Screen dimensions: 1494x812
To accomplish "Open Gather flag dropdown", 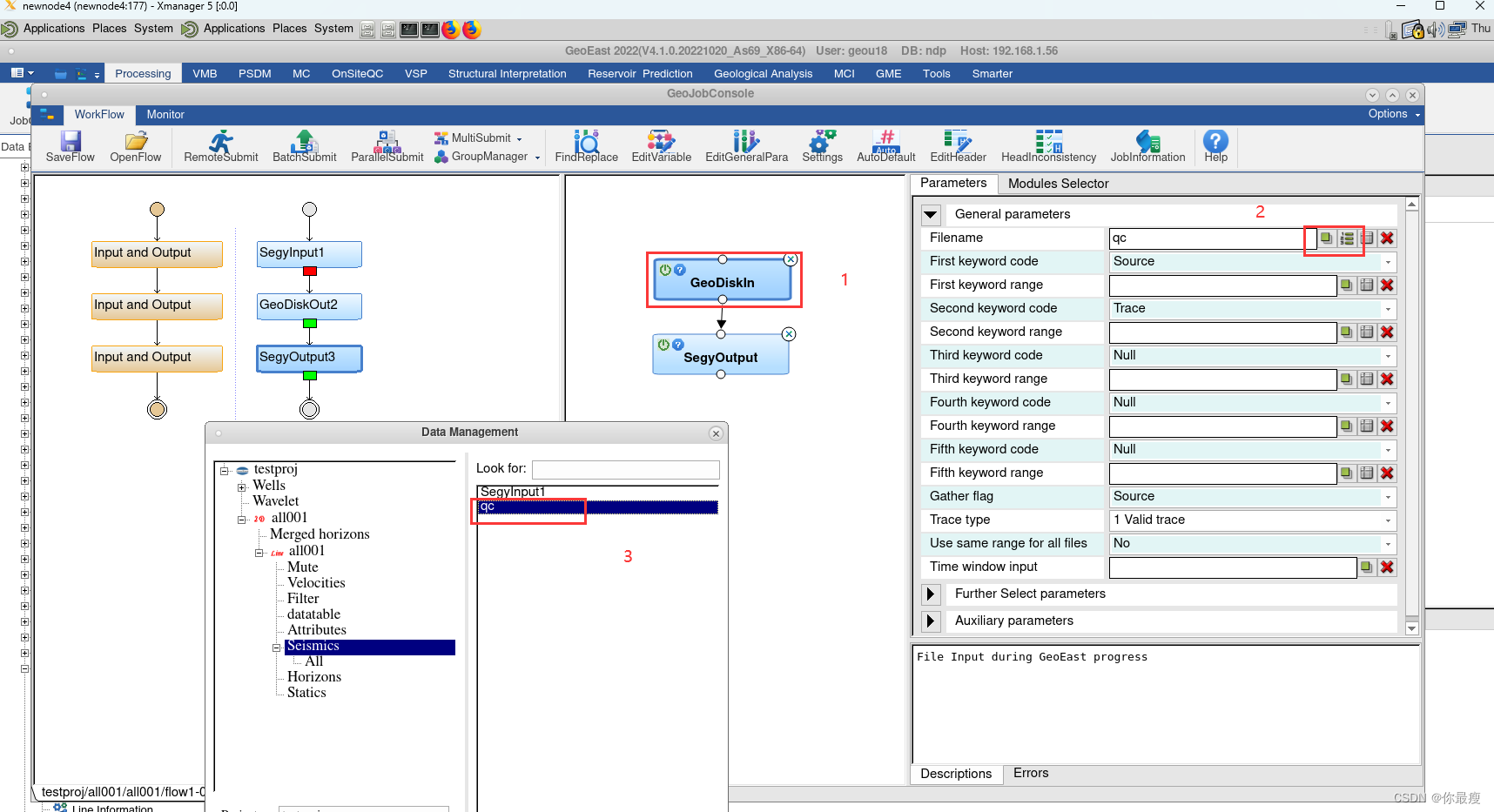I will pyautogui.click(x=1388, y=497).
